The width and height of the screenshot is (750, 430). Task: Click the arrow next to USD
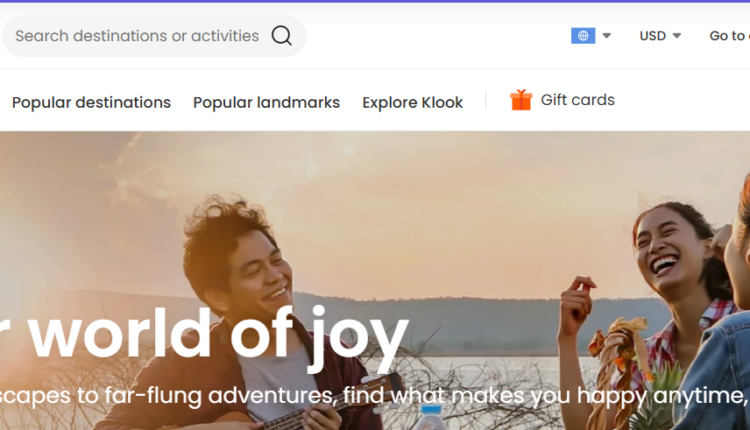[x=677, y=36]
